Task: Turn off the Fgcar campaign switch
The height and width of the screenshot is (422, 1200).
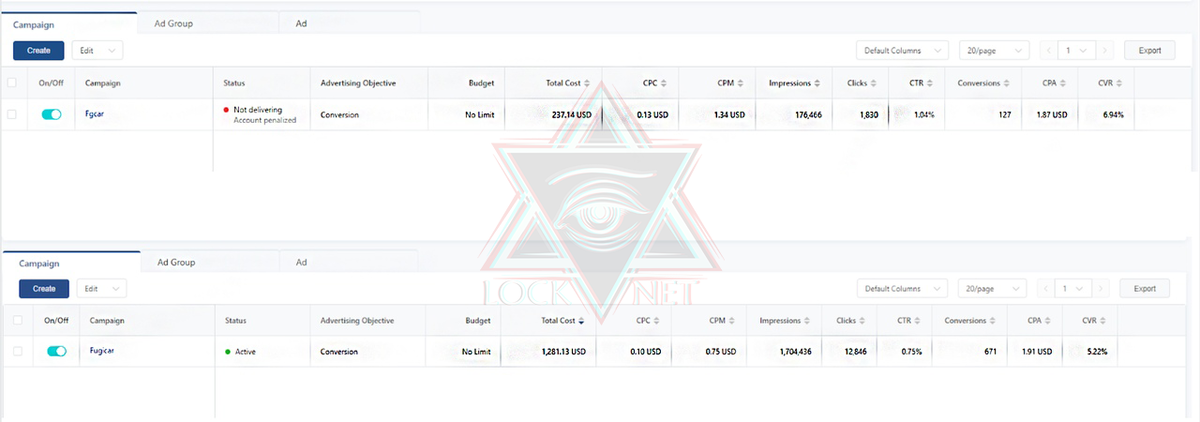Action: point(51,114)
